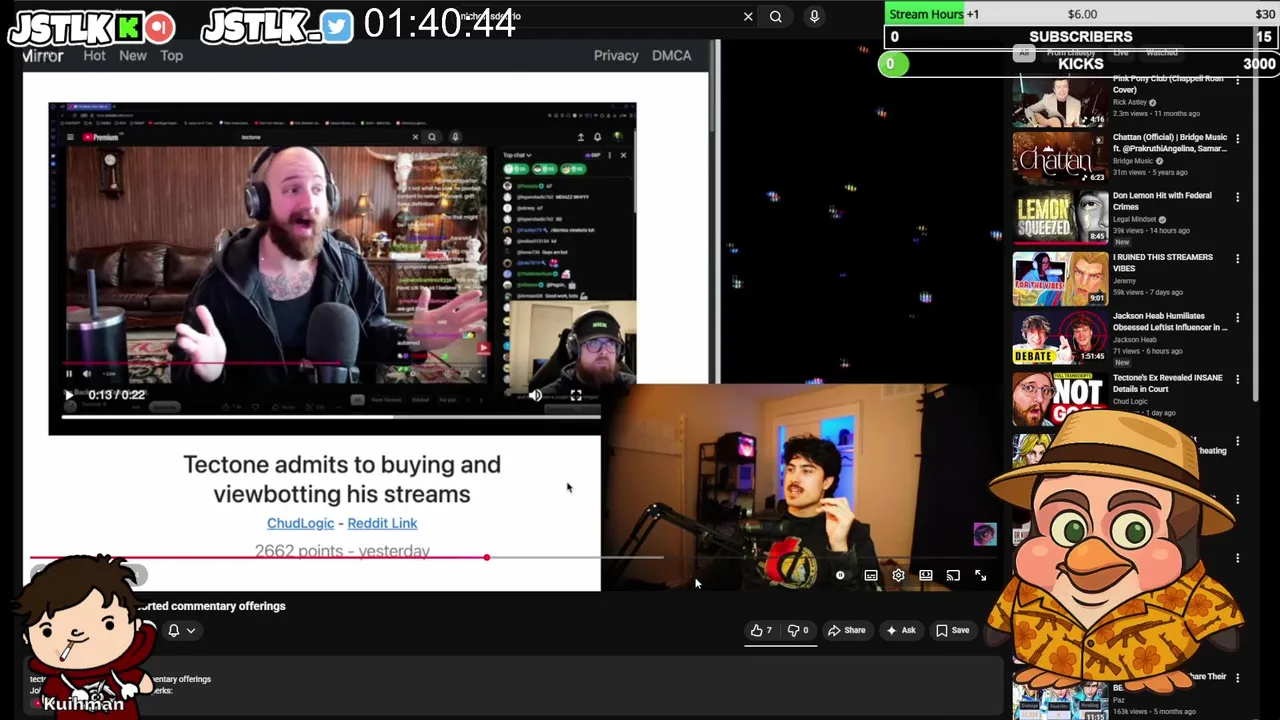The height and width of the screenshot is (720, 1280).
Task: Open the Share dialog
Action: click(x=847, y=630)
